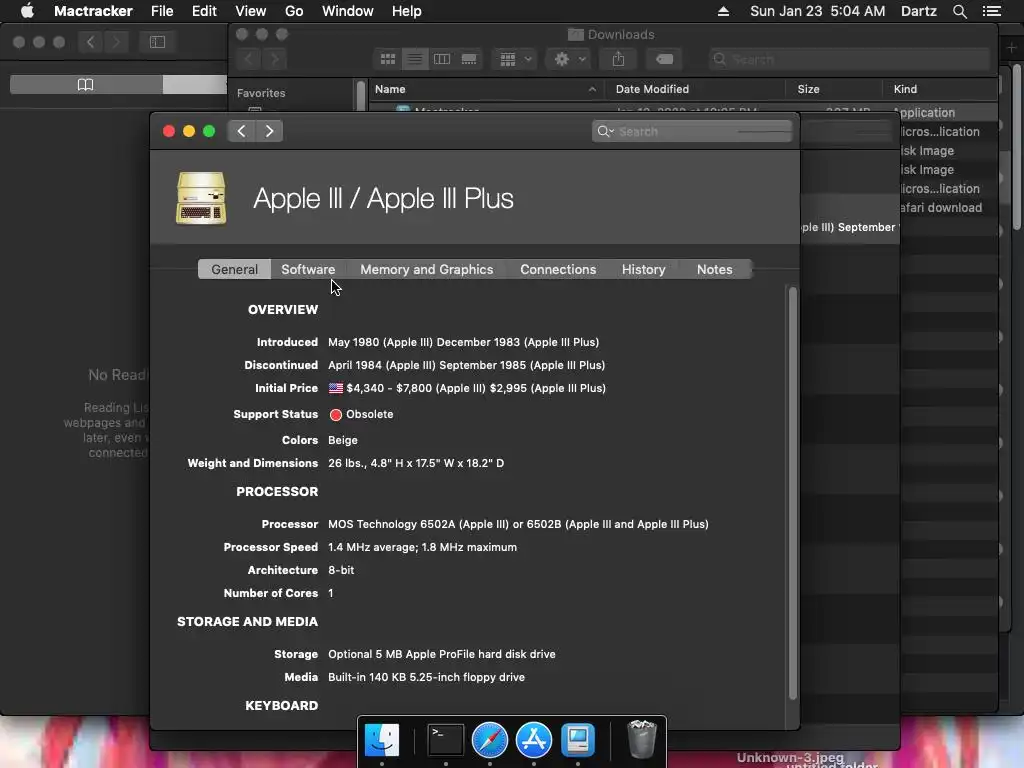This screenshot has width=1024, height=768.
Task: Open Safari from the Dock
Action: point(489,739)
